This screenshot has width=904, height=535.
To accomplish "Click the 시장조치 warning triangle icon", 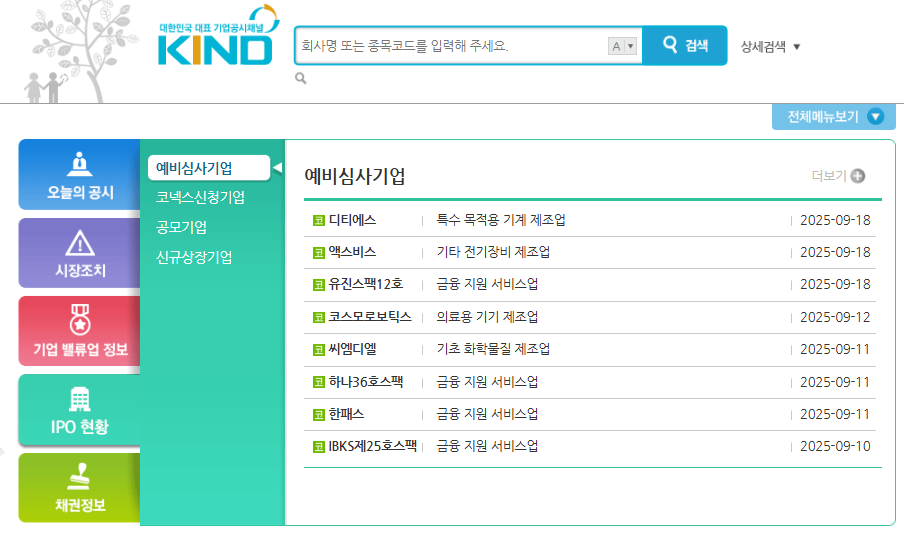I will point(80,243).
